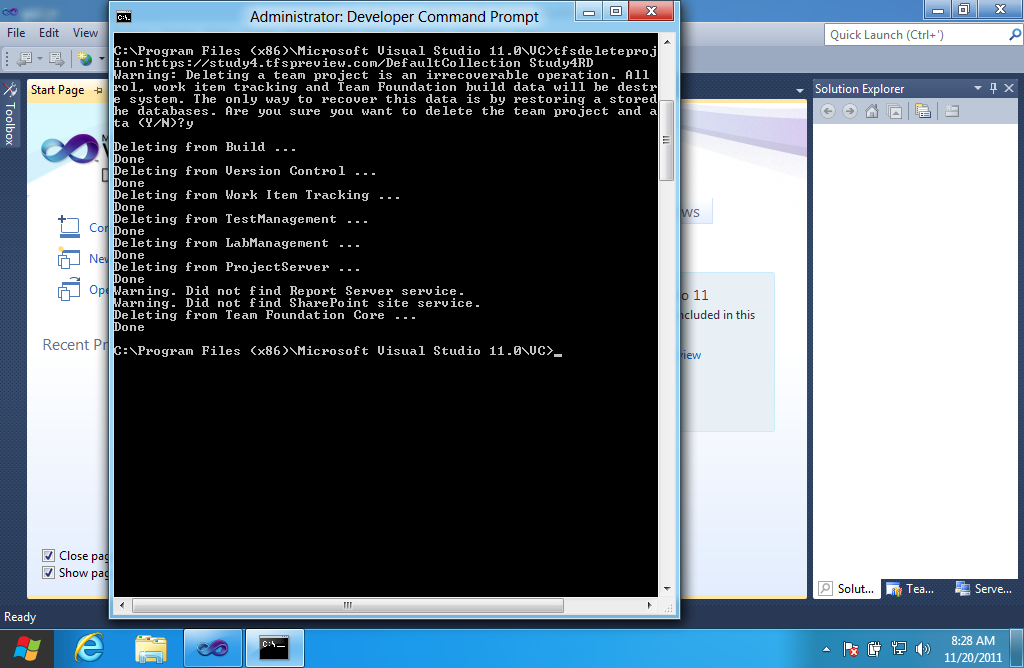The height and width of the screenshot is (668, 1024).
Task: Click the Command Prompt title bar system icon
Action: (124, 17)
